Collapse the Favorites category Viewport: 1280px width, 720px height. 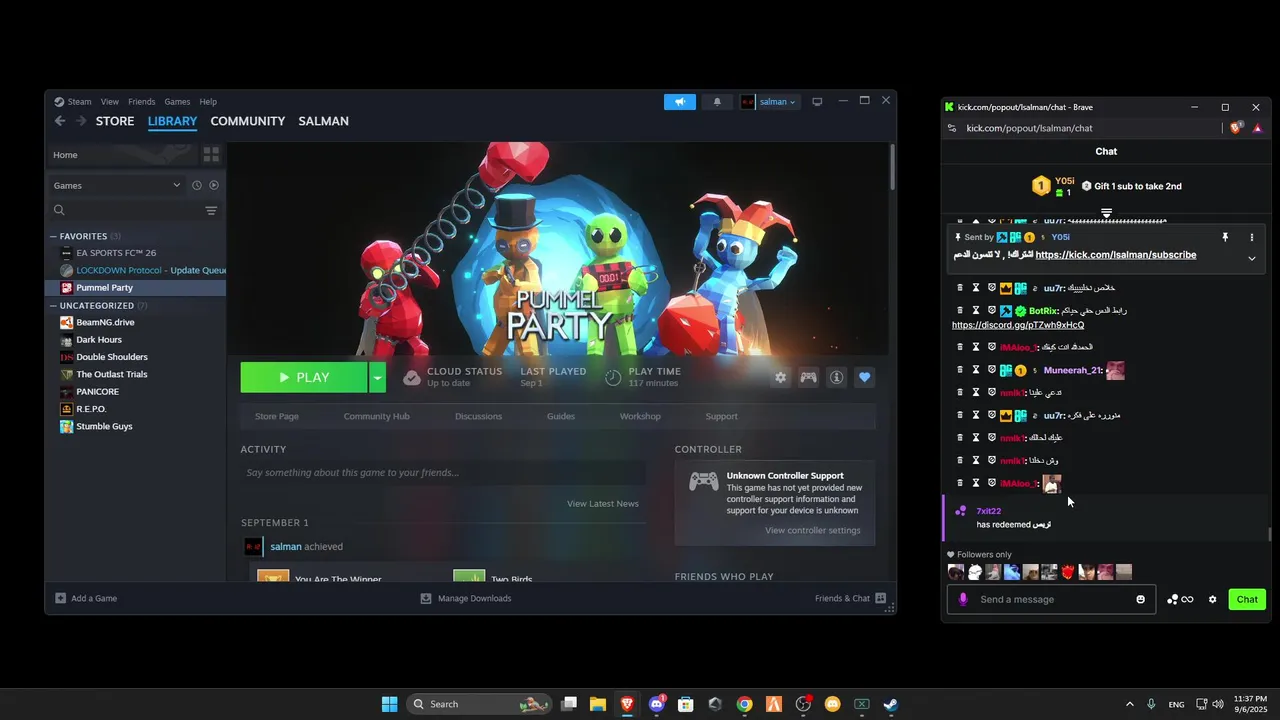[53, 236]
